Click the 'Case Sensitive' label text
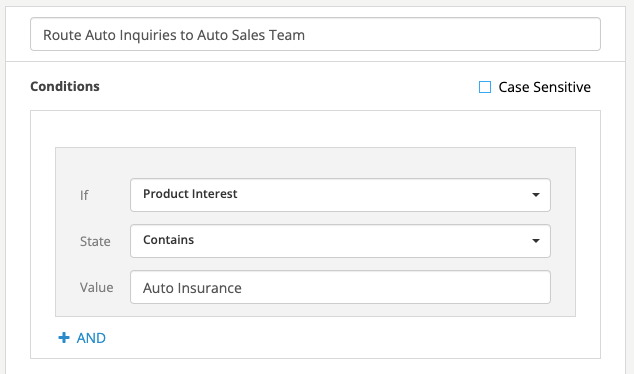 click(544, 87)
